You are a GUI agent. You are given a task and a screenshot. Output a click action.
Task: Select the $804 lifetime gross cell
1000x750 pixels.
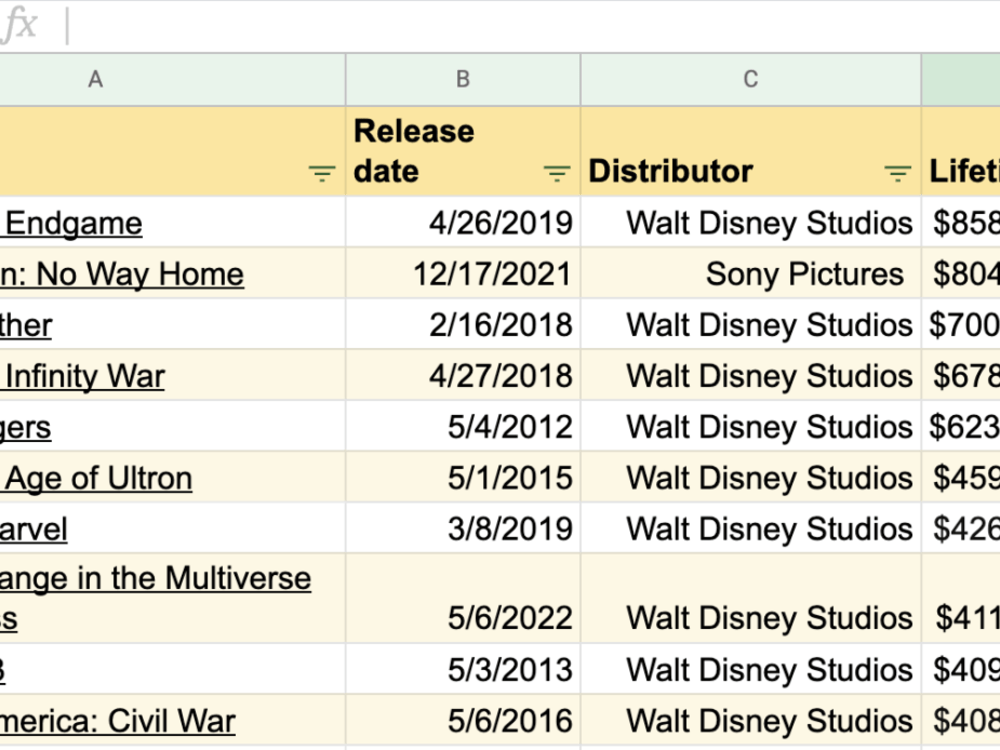tap(961, 273)
